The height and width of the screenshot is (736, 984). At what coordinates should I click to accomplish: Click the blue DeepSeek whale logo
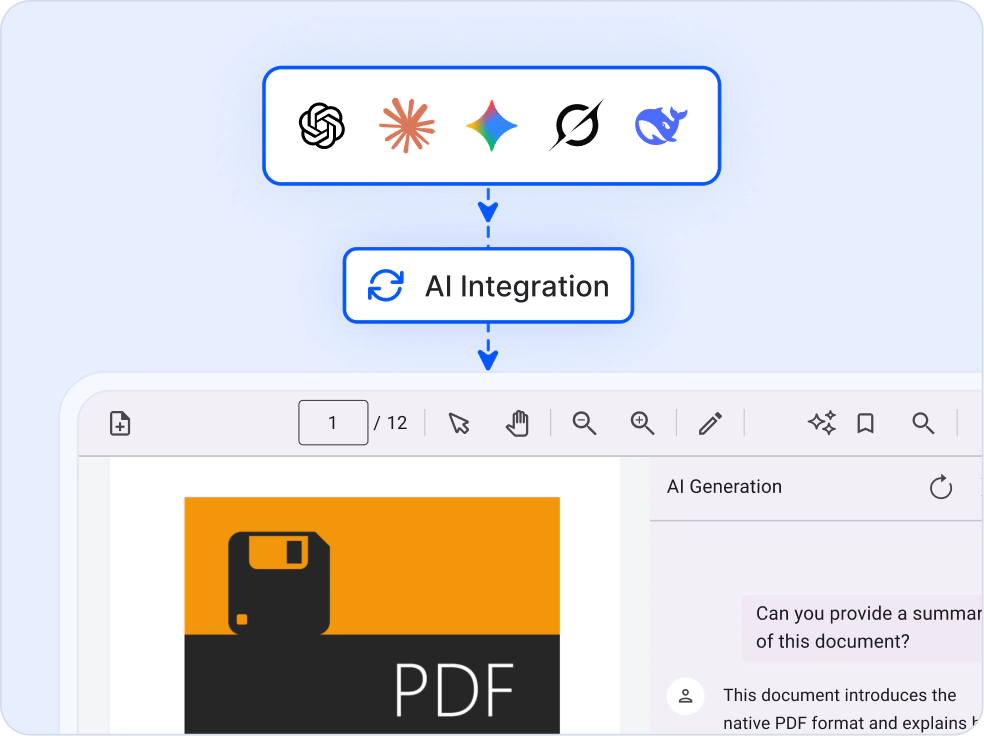click(x=661, y=125)
